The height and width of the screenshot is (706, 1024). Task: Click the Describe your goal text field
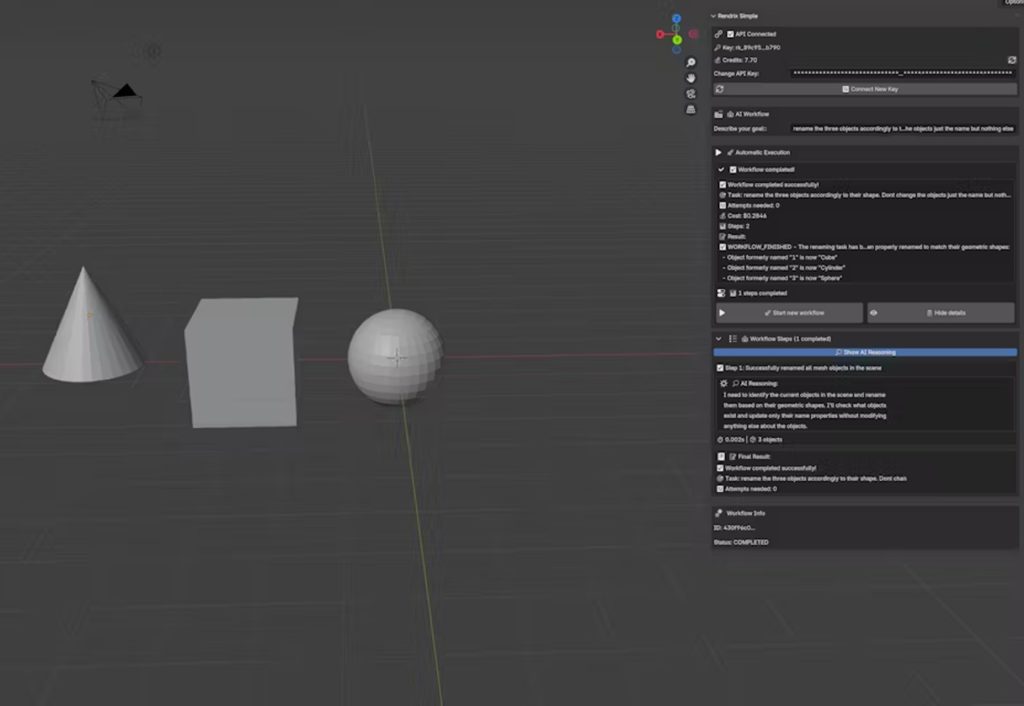903,129
